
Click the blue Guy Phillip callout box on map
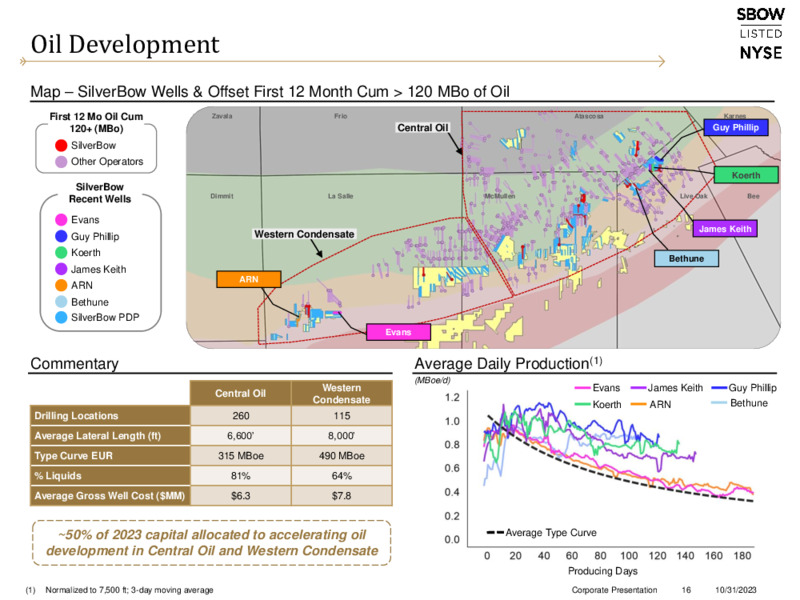point(736,128)
